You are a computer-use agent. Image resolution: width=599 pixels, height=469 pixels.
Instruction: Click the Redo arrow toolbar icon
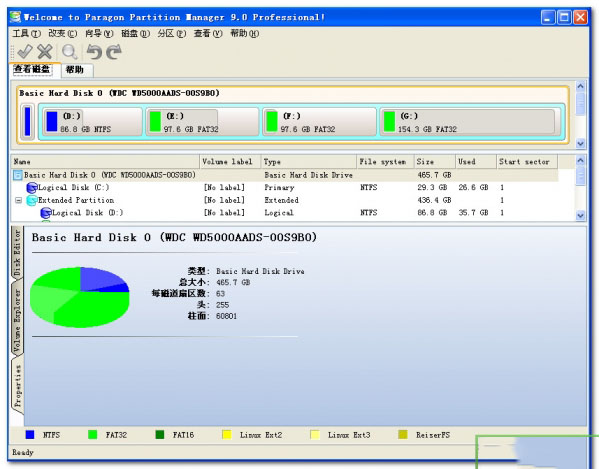[114, 52]
